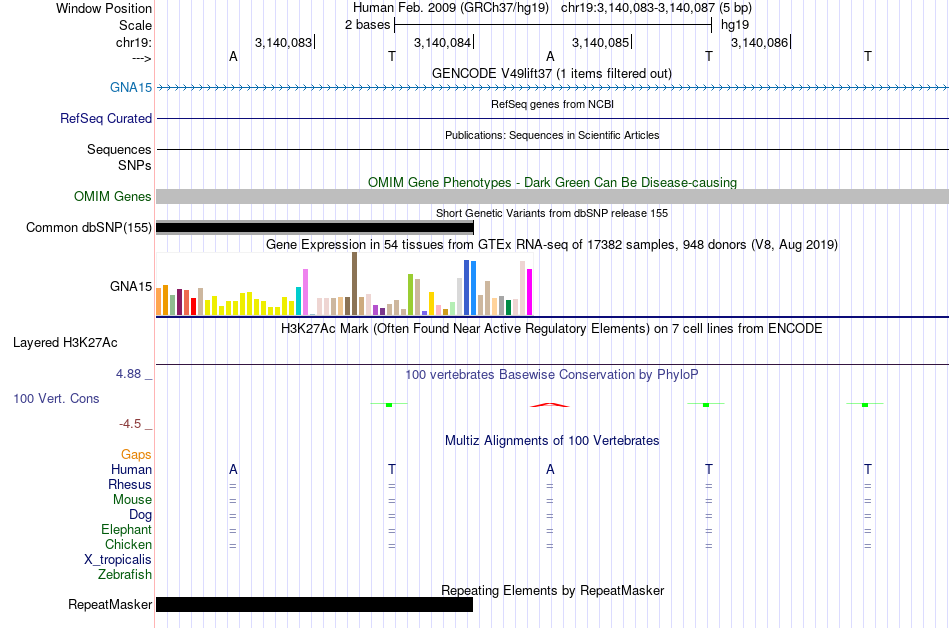Select the bright magenta GTEx expression bar
Viewport: 950px width, 628px height.
[530, 292]
